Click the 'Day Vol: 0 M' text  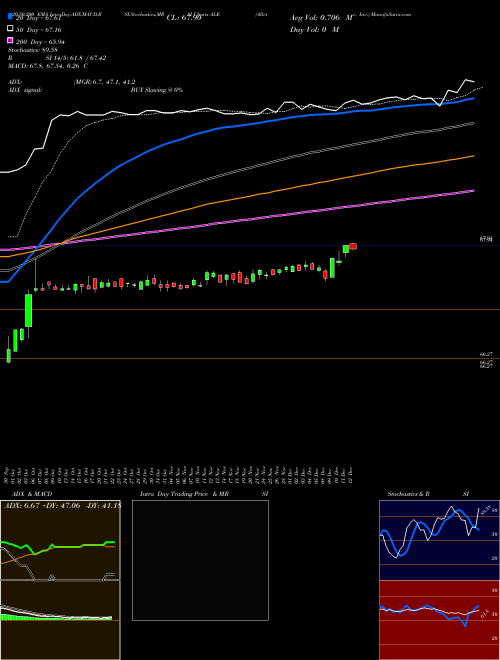[314, 29]
